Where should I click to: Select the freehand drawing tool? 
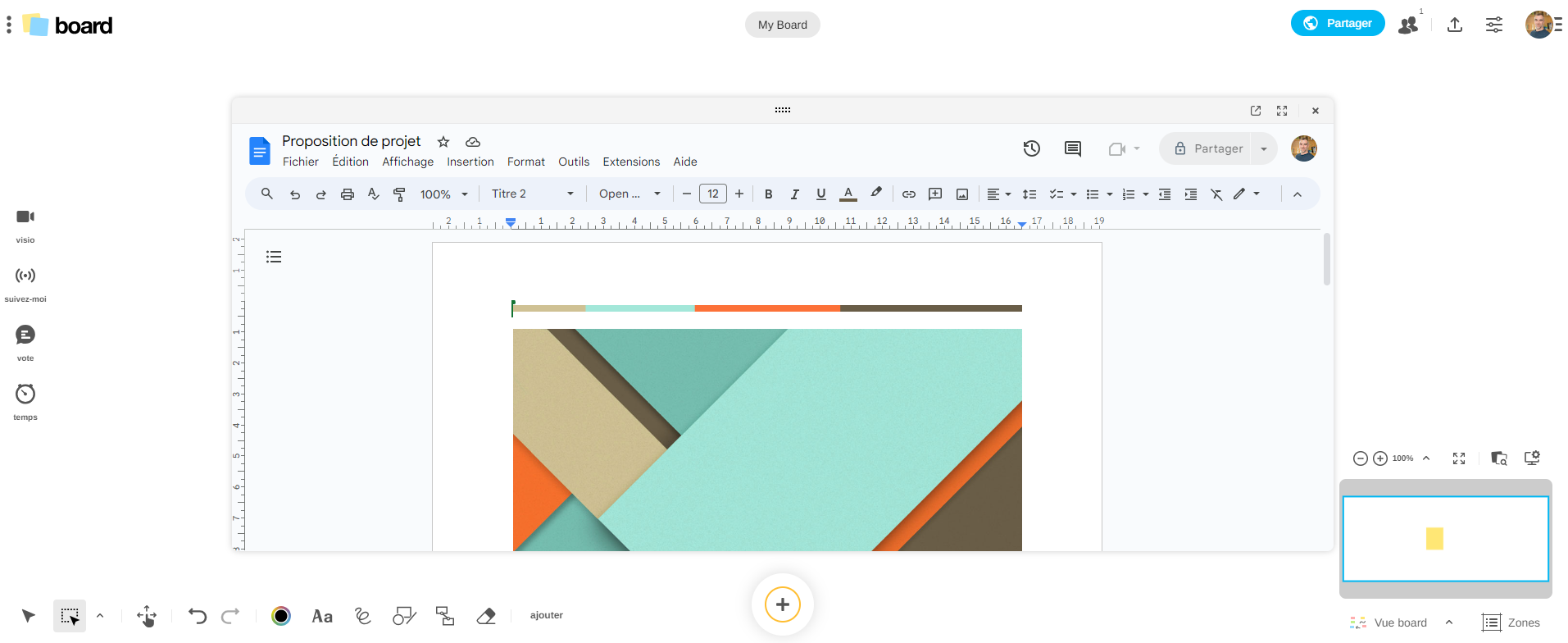[363, 616]
